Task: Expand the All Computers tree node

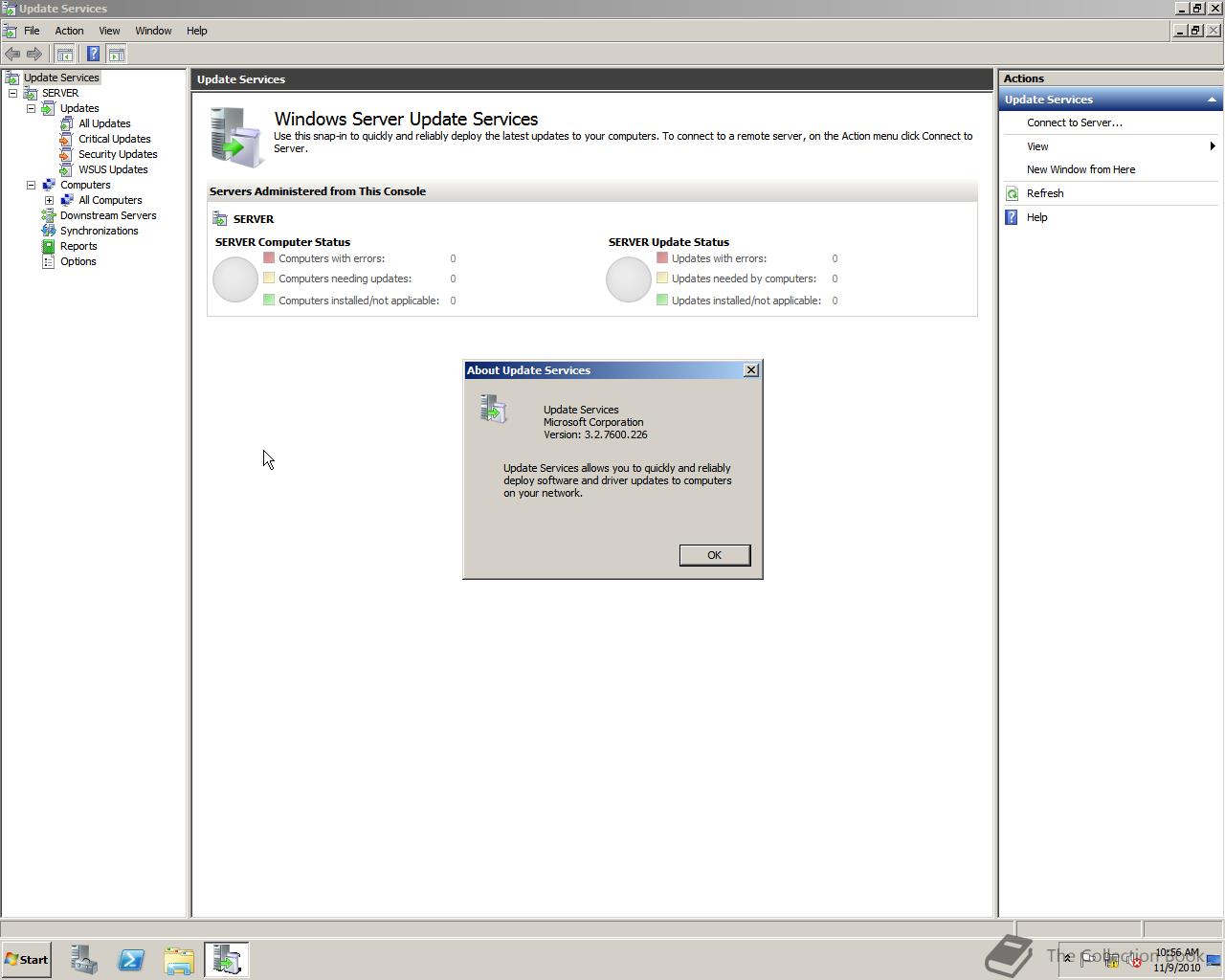Action: [x=49, y=200]
